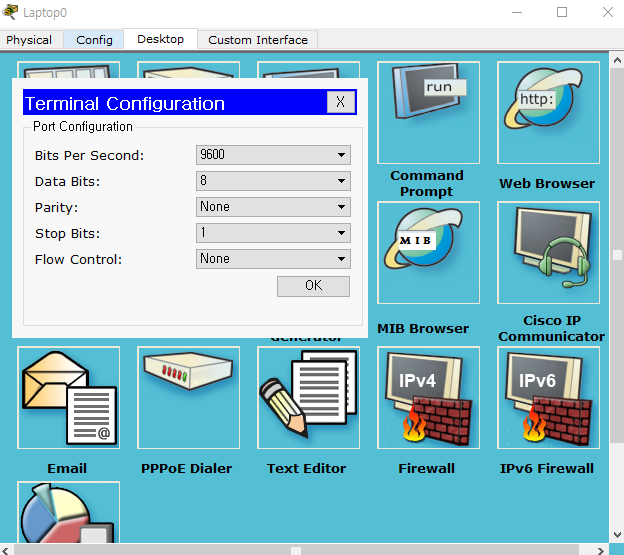Screen dimensions: 624x555
Task: Expand the Flow Control dropdown
Action: click(273, 259)
